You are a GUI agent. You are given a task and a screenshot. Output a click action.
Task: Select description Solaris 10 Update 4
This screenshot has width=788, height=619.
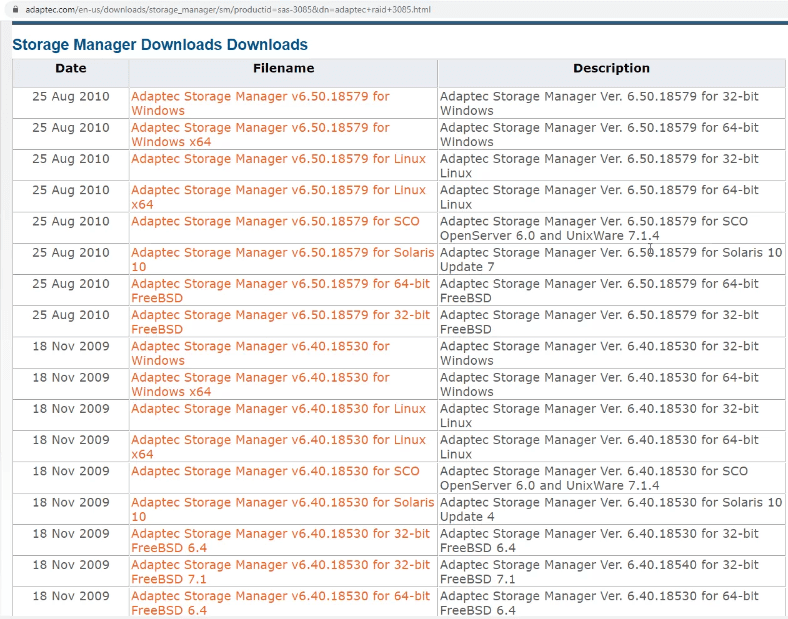(x=611, y=509)
